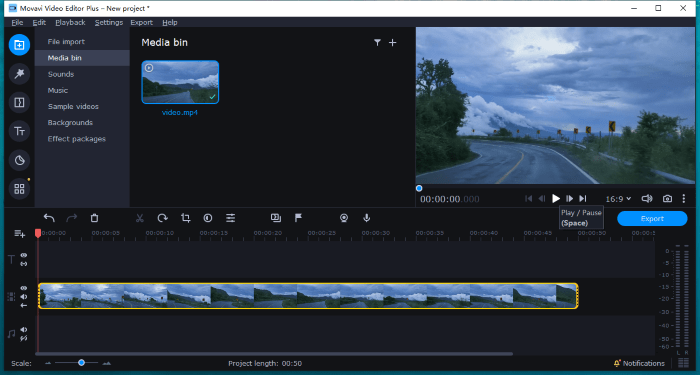Screen dimensions: 700x375
Task: Mute the audio track speaker
Action: click(x=24, y=330)
